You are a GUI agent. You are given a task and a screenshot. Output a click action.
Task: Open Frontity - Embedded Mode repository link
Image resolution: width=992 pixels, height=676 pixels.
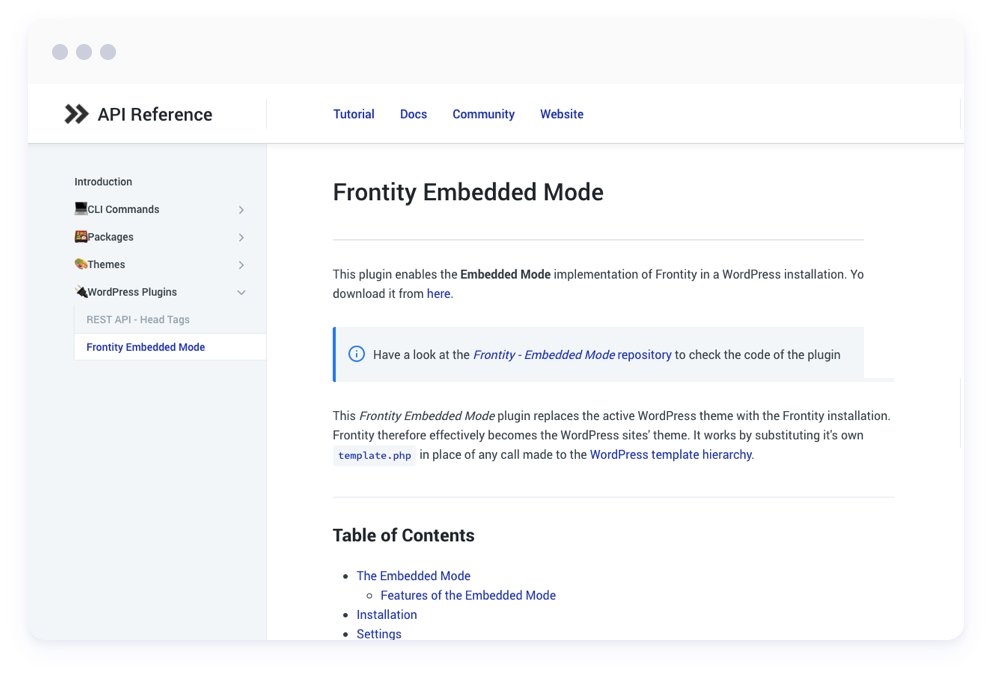point(572,355)
